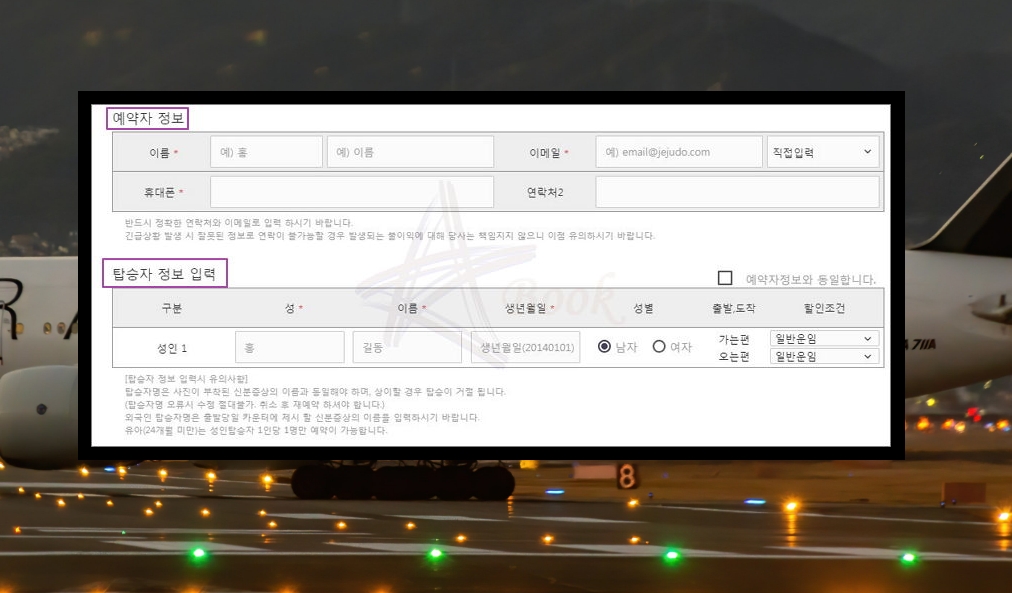Select the 여자 gender radio button

point(659,347)
